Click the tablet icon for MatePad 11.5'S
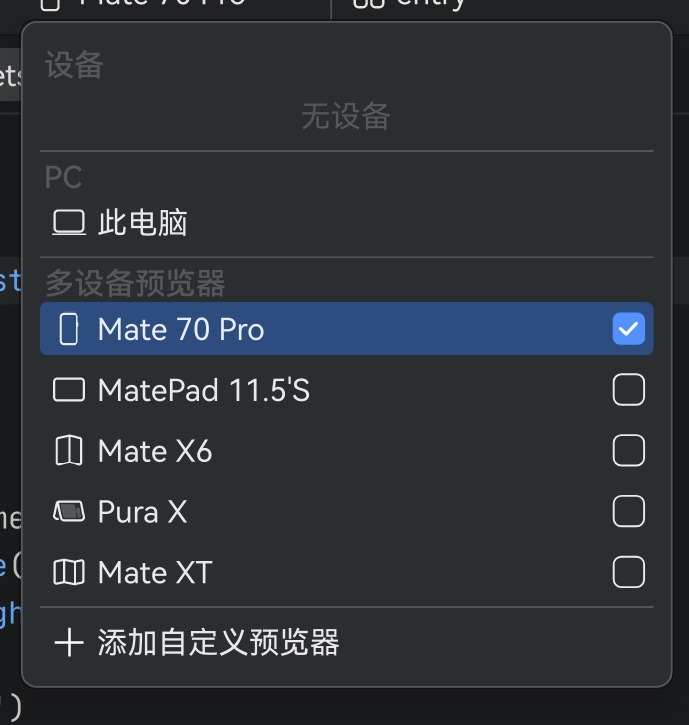This screenshot has width=689, height=725. (69, 390)
